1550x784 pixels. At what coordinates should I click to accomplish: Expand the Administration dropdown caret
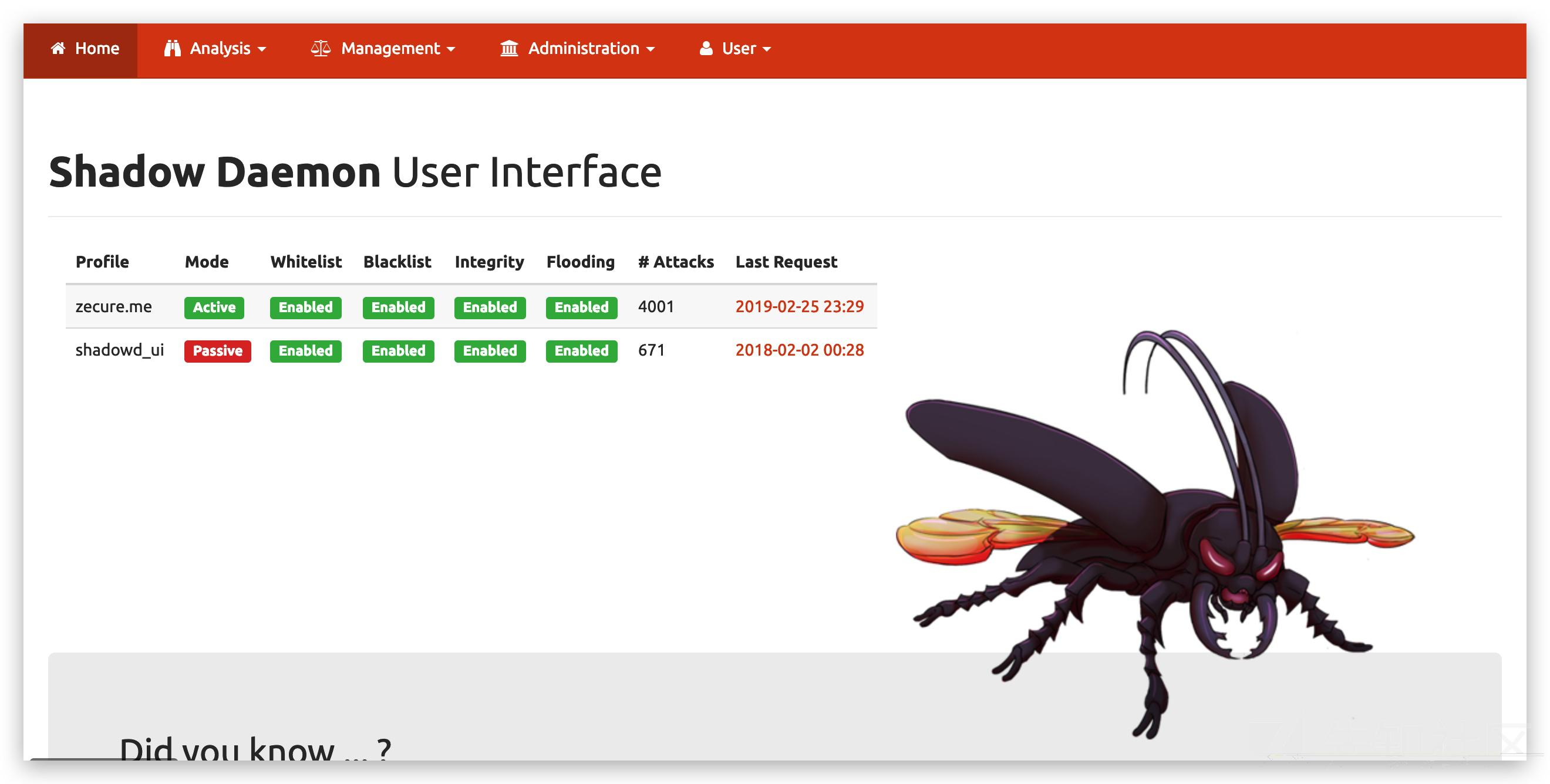(651, 49)
